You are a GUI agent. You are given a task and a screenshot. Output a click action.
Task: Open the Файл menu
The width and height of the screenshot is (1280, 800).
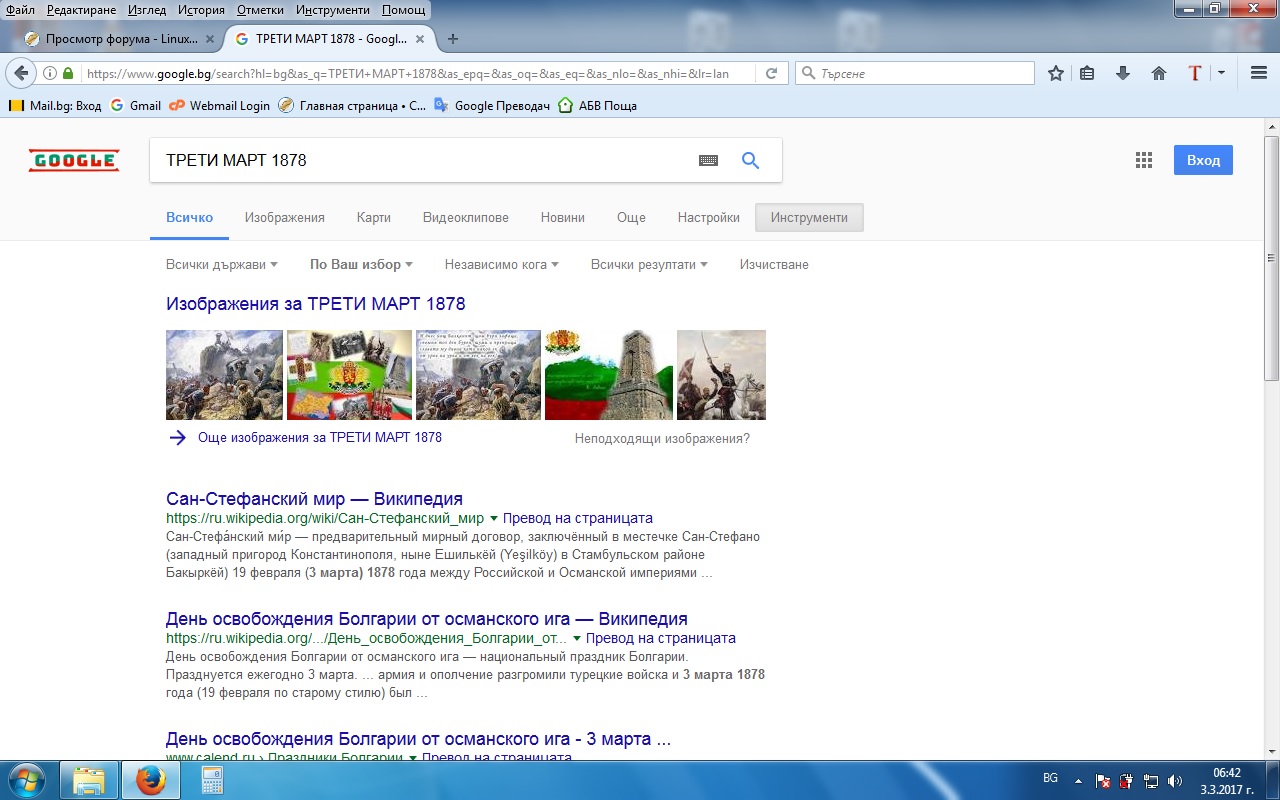pyautogui.click(x=20, y=10)
